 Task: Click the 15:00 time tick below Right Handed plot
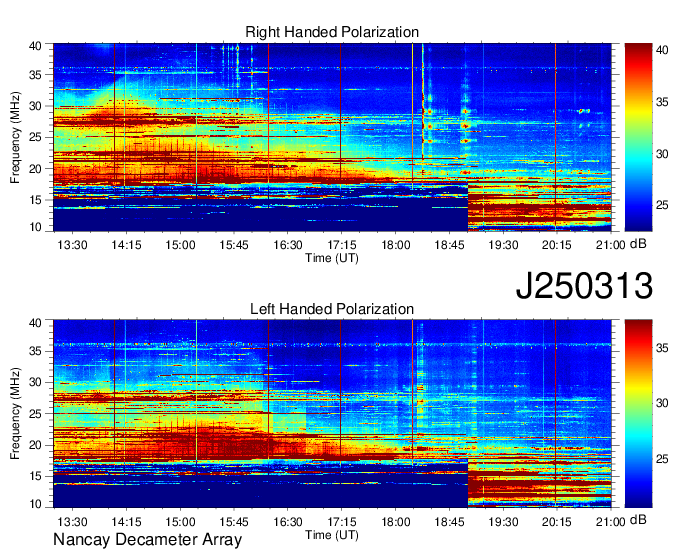[180, 245]
